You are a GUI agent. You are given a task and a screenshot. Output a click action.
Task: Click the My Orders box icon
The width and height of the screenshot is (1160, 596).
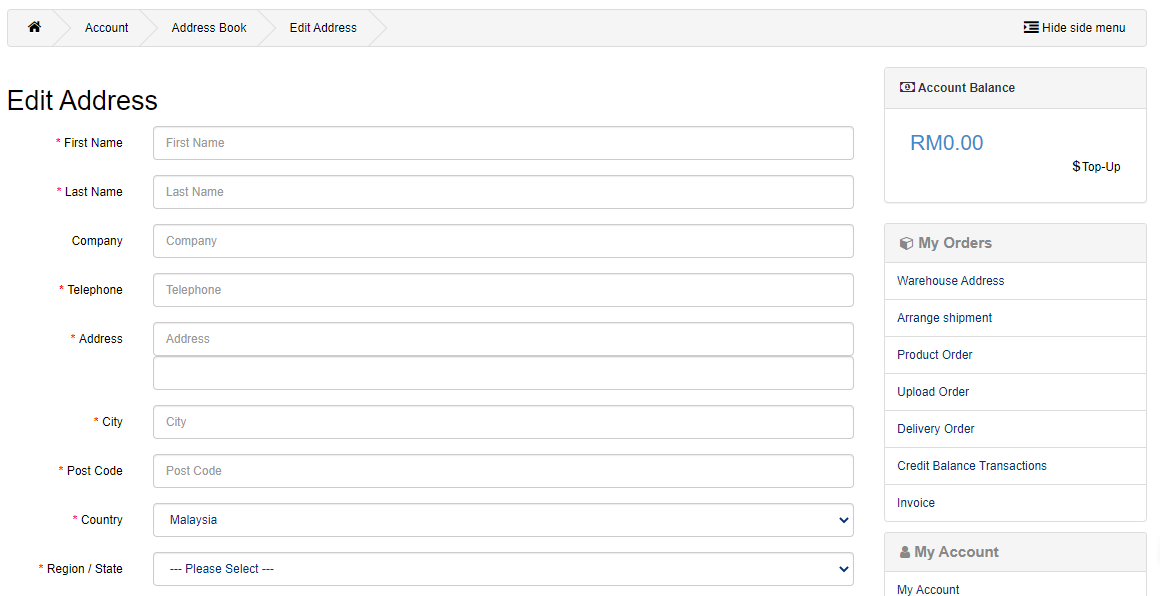tap(906, 243)
